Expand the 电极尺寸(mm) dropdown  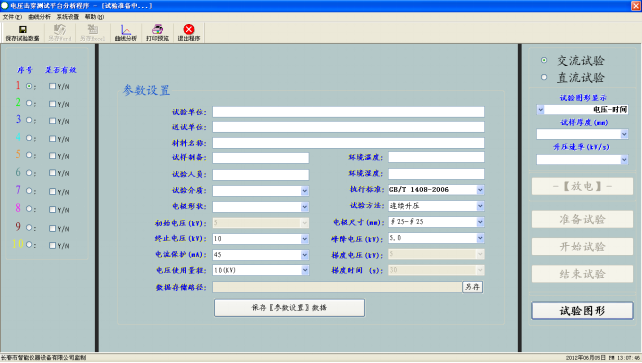(480, 222)
